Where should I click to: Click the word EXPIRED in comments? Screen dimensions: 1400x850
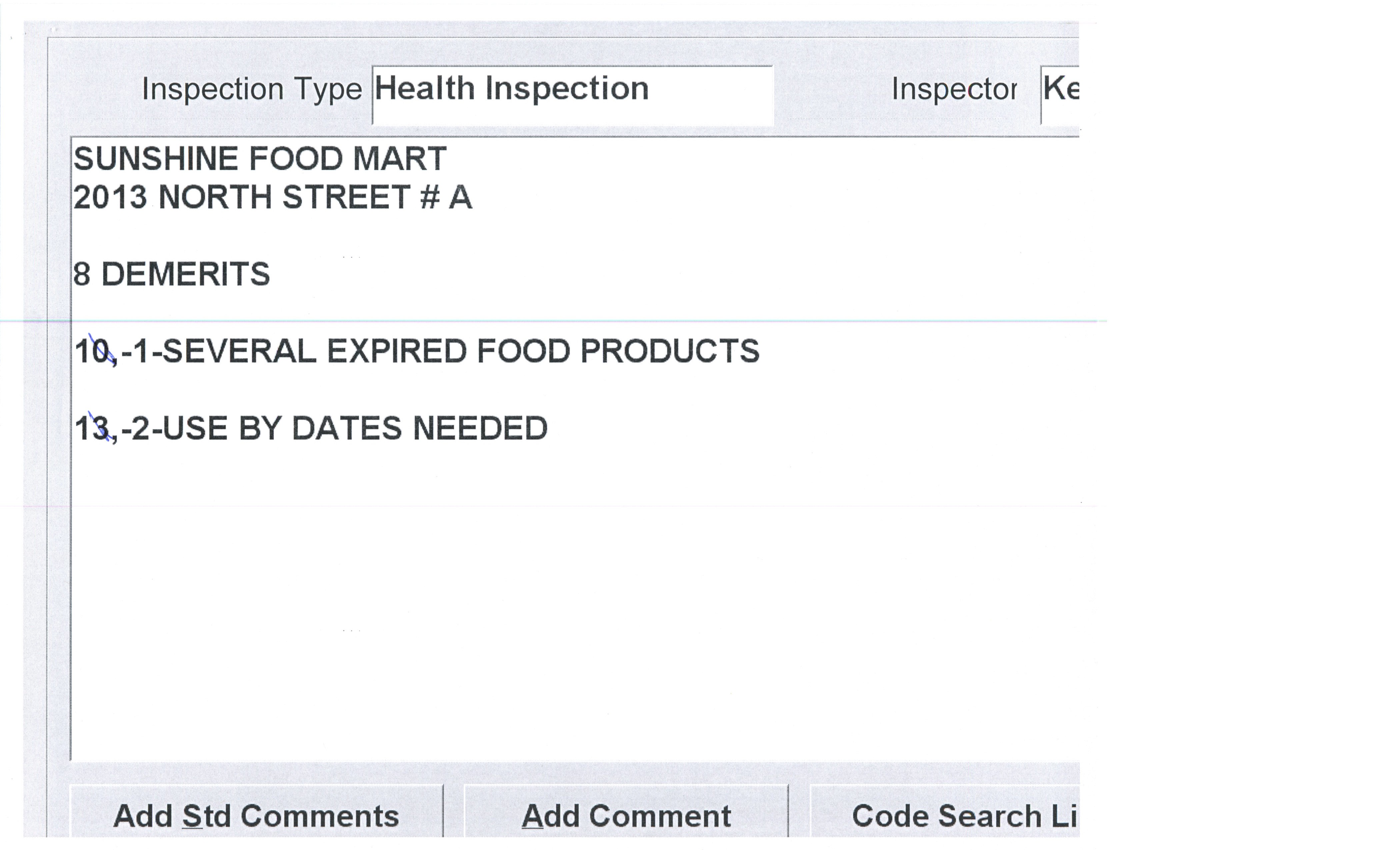[396, 351]
